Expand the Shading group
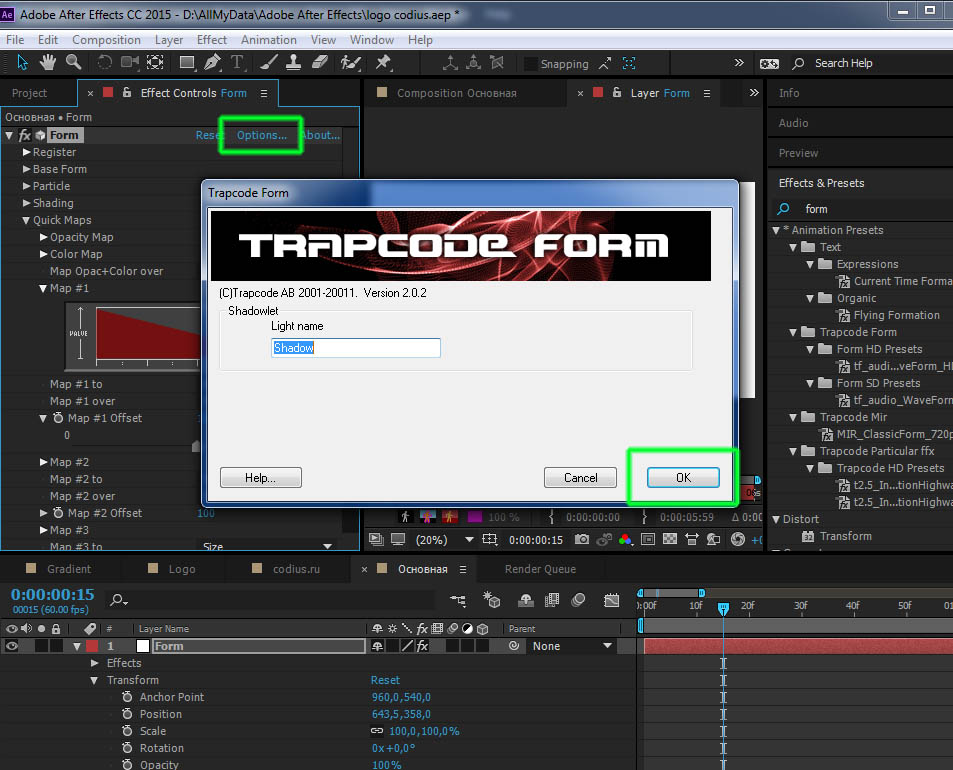The image size is (953, 770). click(x=27, y=203)
